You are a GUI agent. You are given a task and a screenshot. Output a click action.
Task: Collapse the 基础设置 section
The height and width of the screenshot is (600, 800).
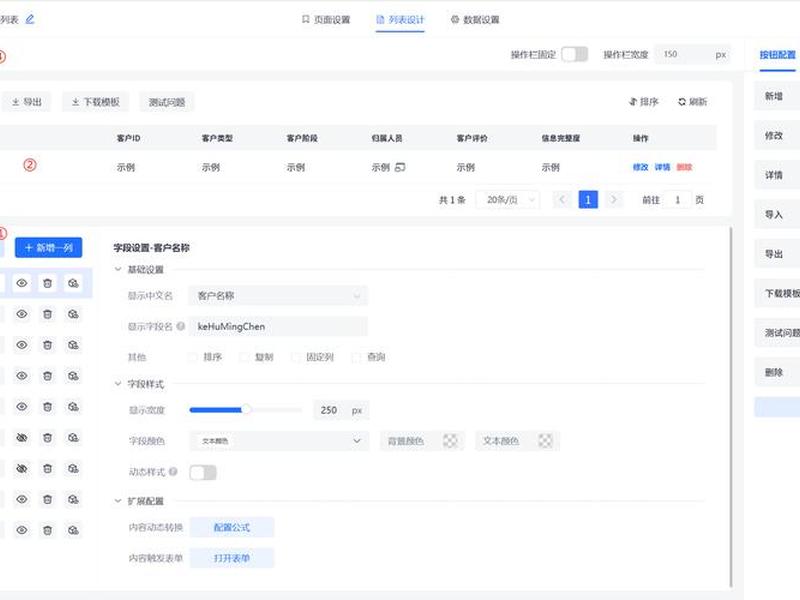pos(118,269)
